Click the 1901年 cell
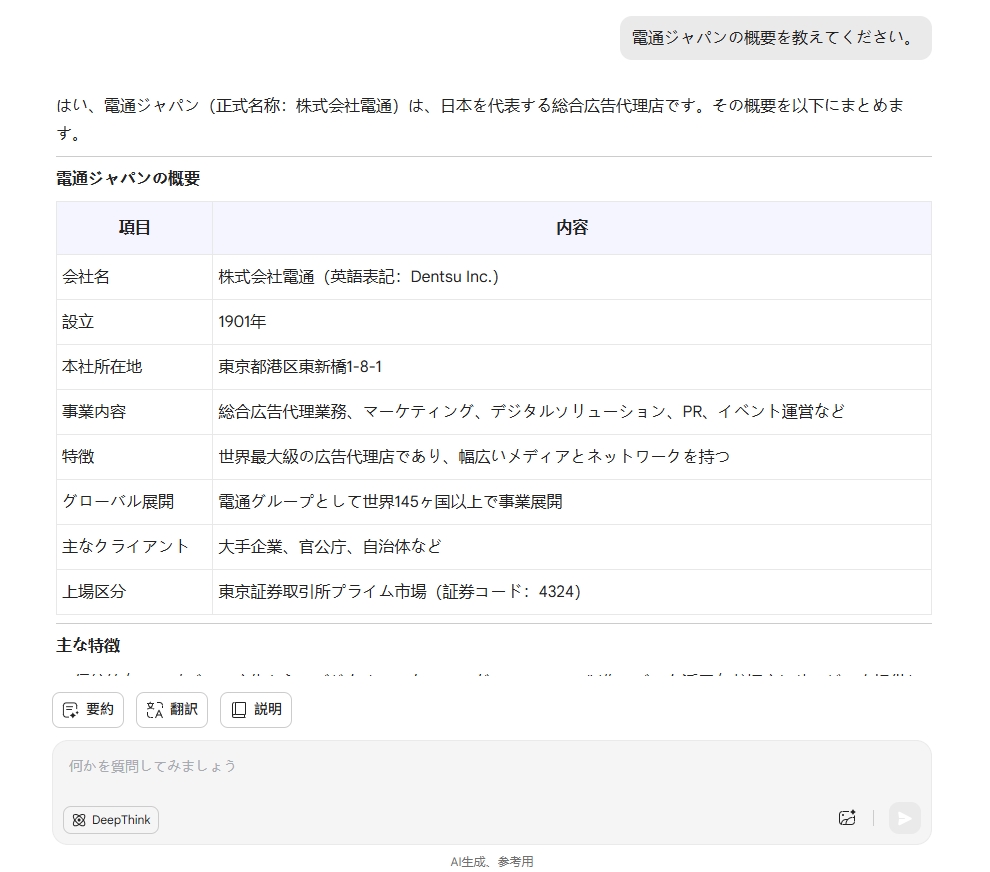 point(572,322)
